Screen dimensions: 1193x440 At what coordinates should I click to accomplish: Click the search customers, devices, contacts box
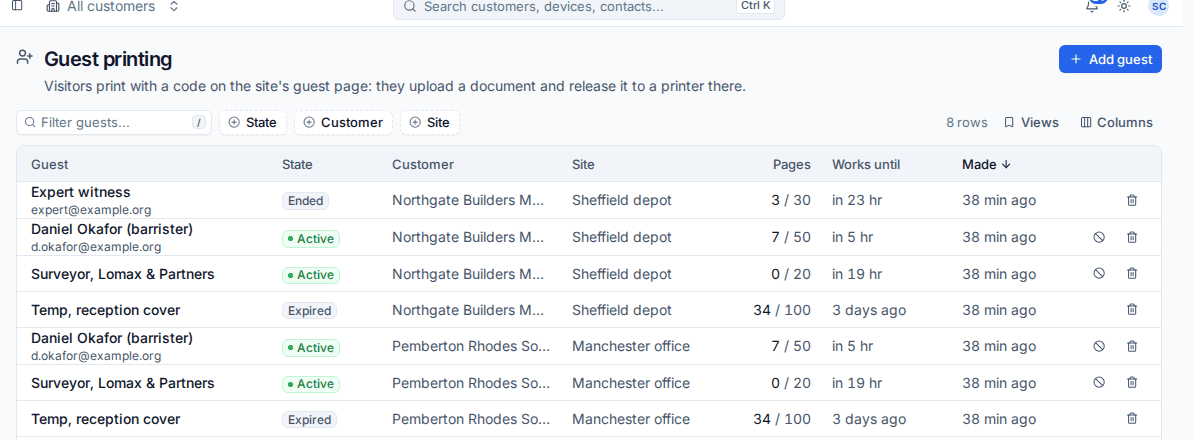[x=588, y=8]
